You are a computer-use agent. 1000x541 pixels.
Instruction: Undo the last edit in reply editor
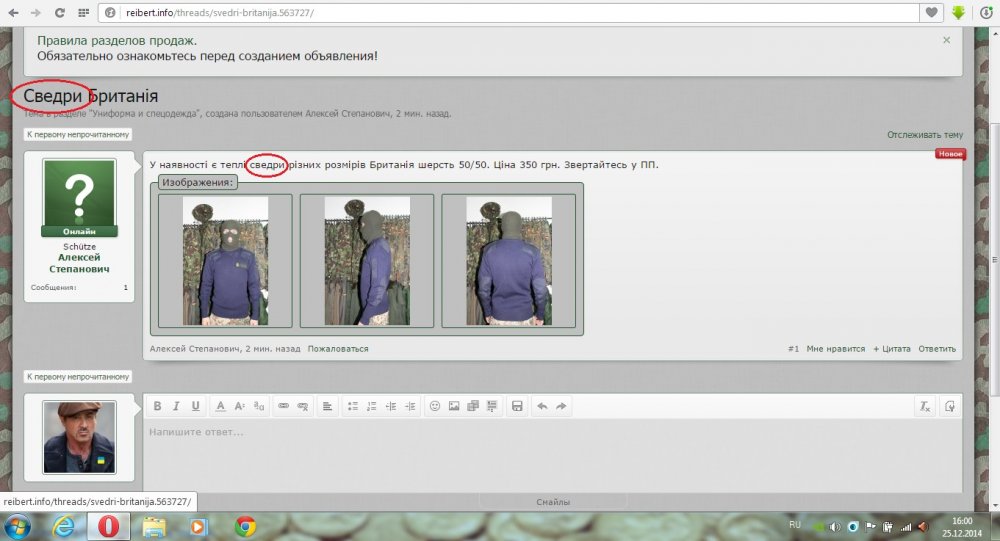(542, 406)
